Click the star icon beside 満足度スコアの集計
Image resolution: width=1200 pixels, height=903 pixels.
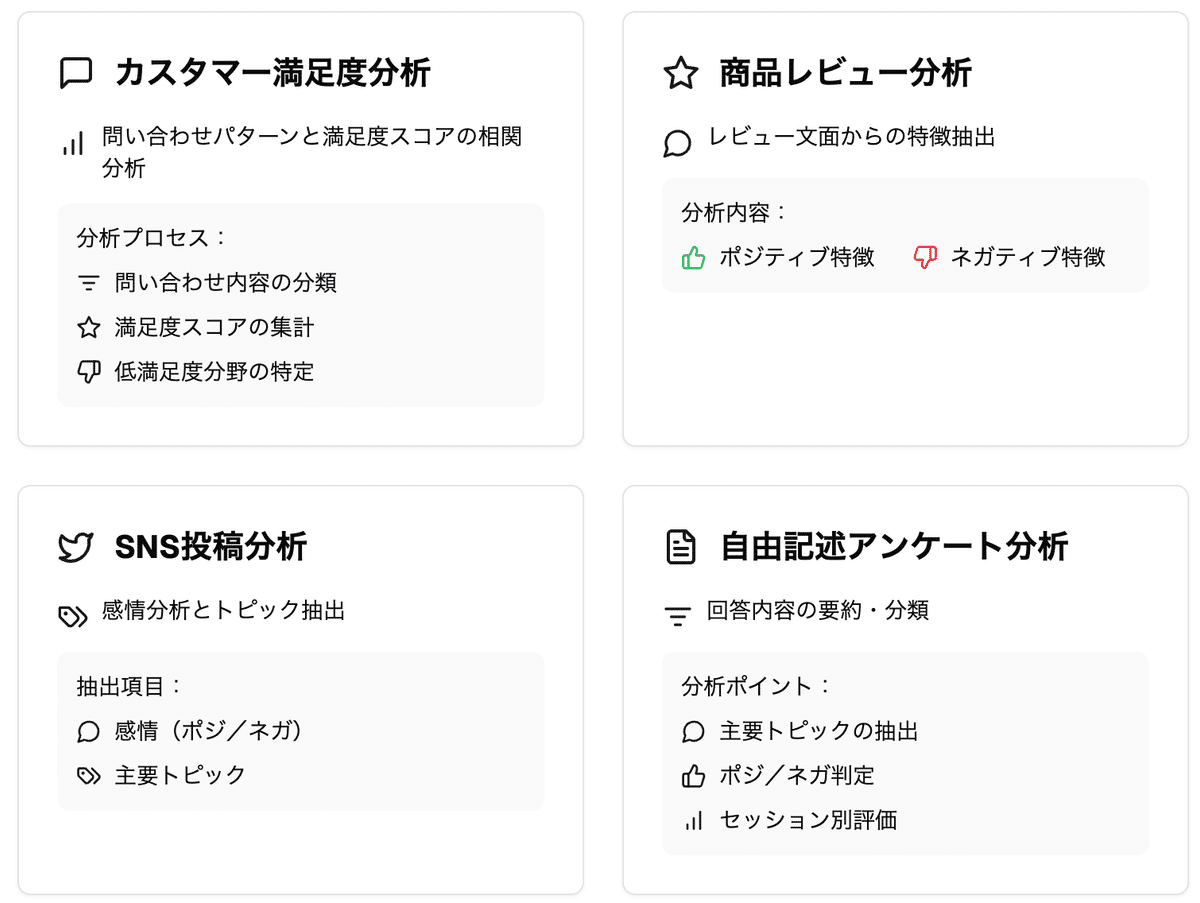click(x=89, y=328)
